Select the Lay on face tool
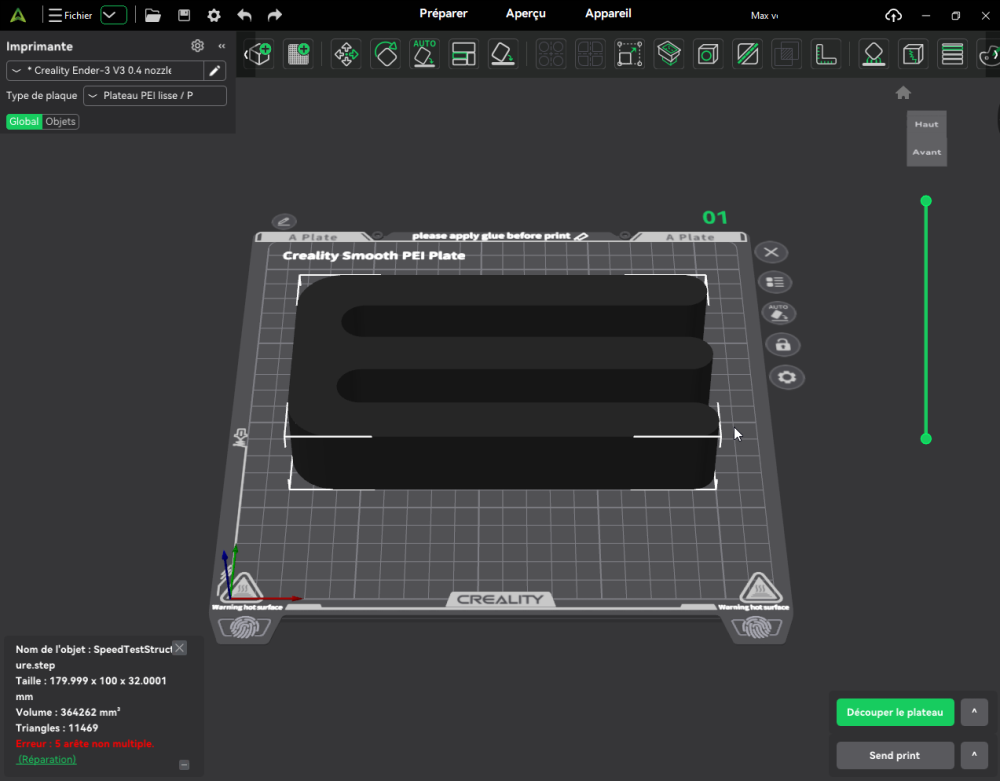The width and height of the screenshot is (1000, 781). (x=503, y=54)
